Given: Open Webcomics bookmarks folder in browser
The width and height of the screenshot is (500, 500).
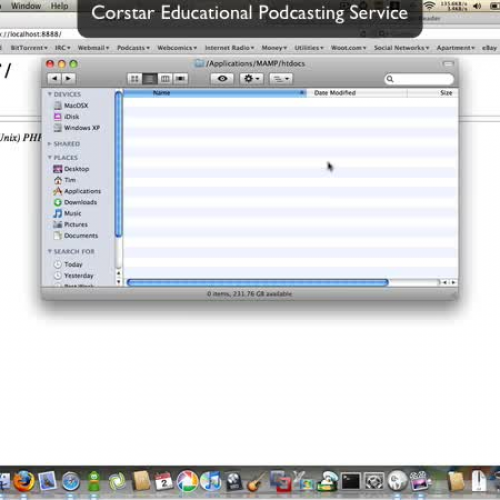Looking at the screenshot, I should (x=177, y=48).
